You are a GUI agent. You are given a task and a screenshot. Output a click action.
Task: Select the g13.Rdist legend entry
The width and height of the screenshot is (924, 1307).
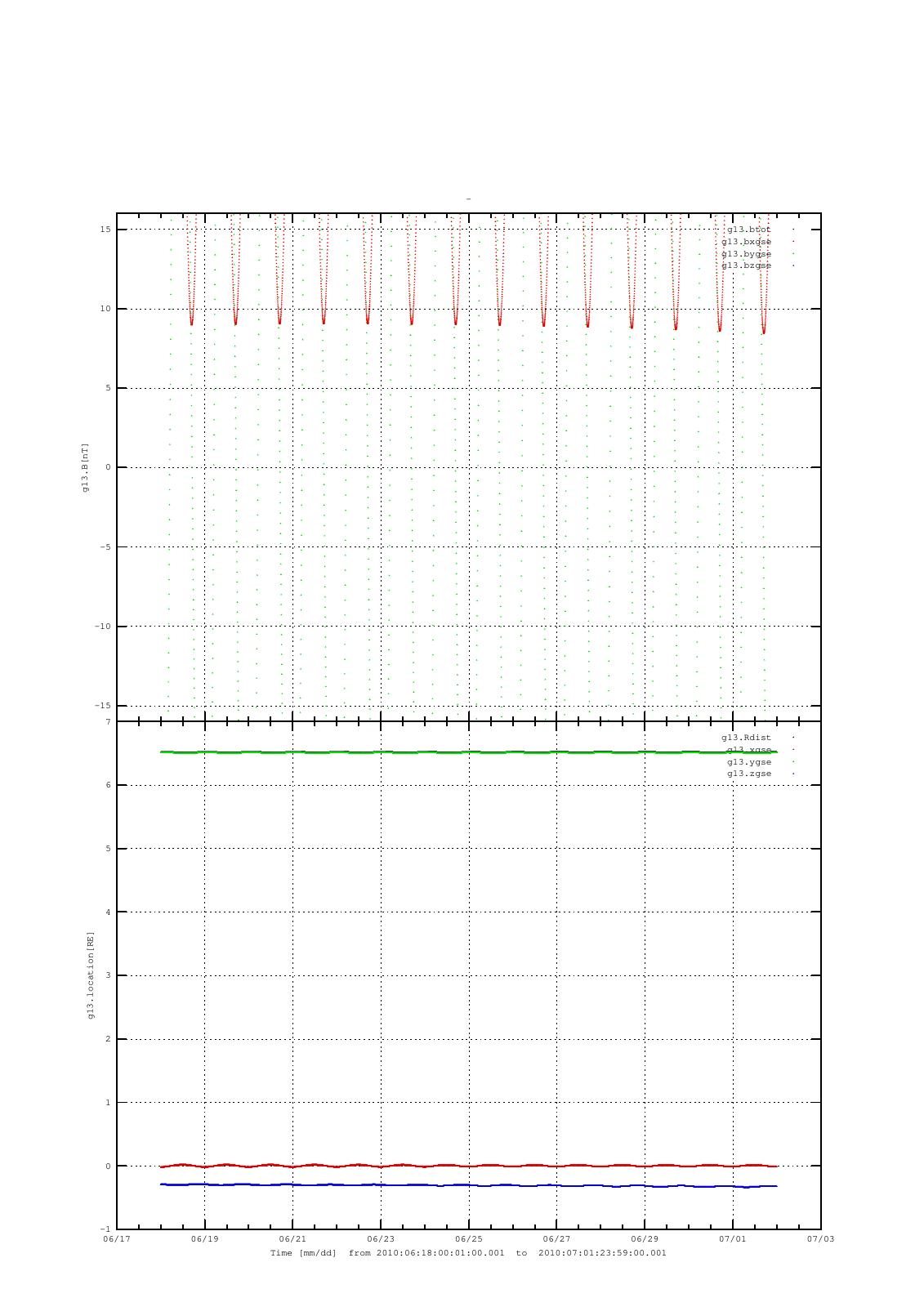746,738
